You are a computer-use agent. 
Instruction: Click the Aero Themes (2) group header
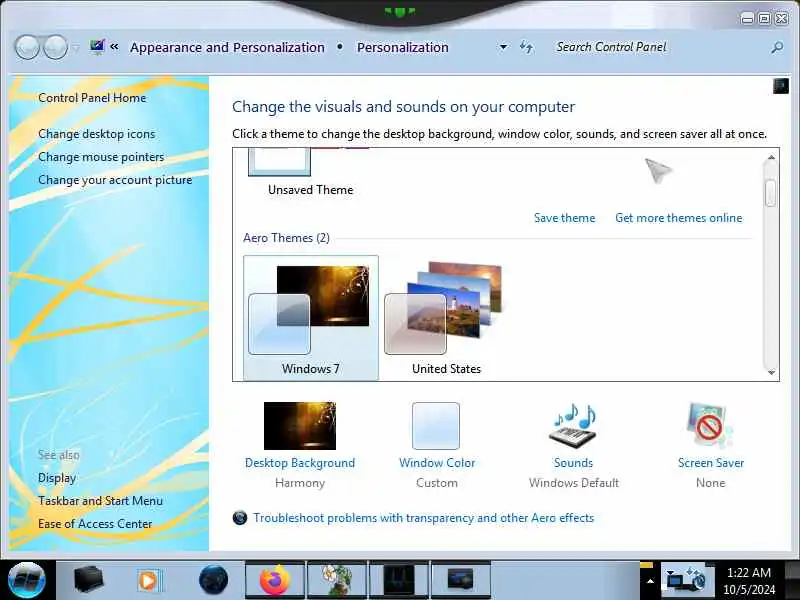[286, 238]
